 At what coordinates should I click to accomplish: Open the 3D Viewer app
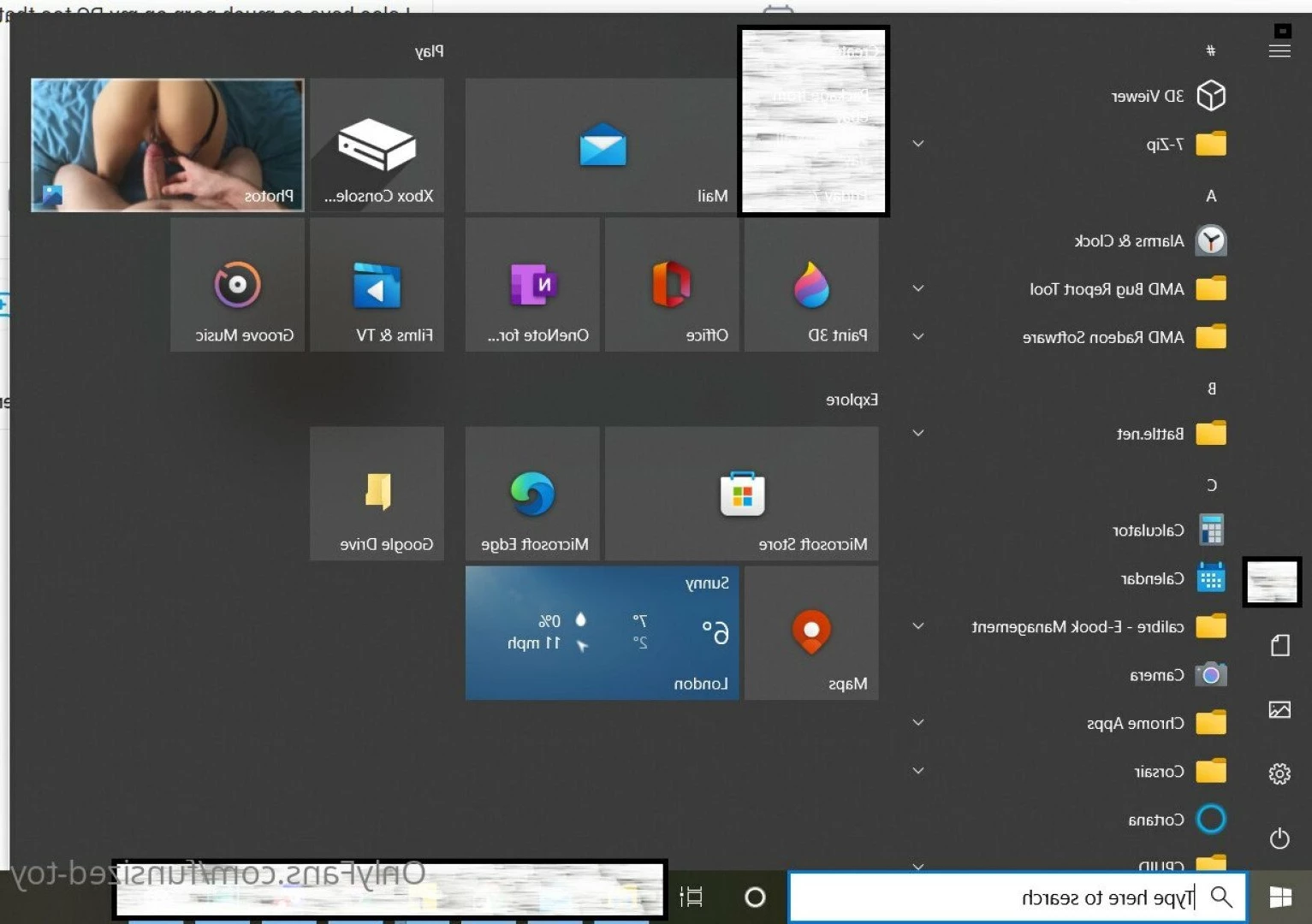coord(1168,95)
